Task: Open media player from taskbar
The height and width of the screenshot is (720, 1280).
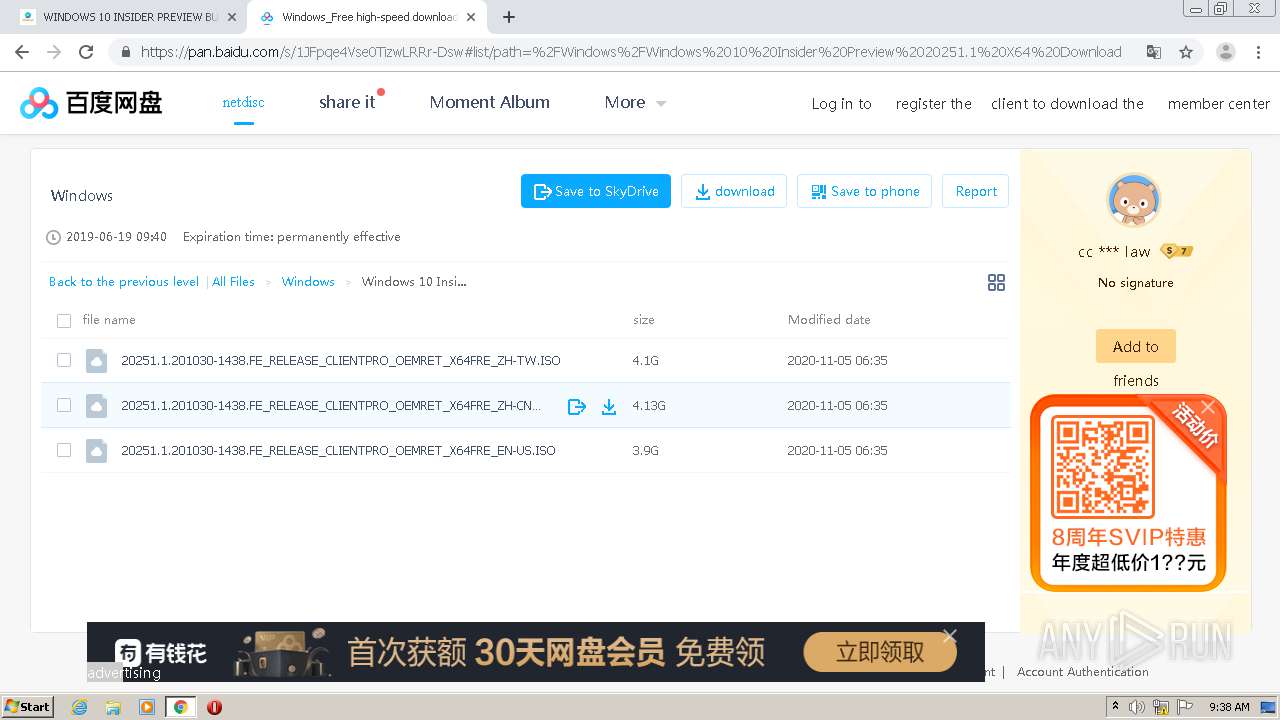Action: coord(147,707)
